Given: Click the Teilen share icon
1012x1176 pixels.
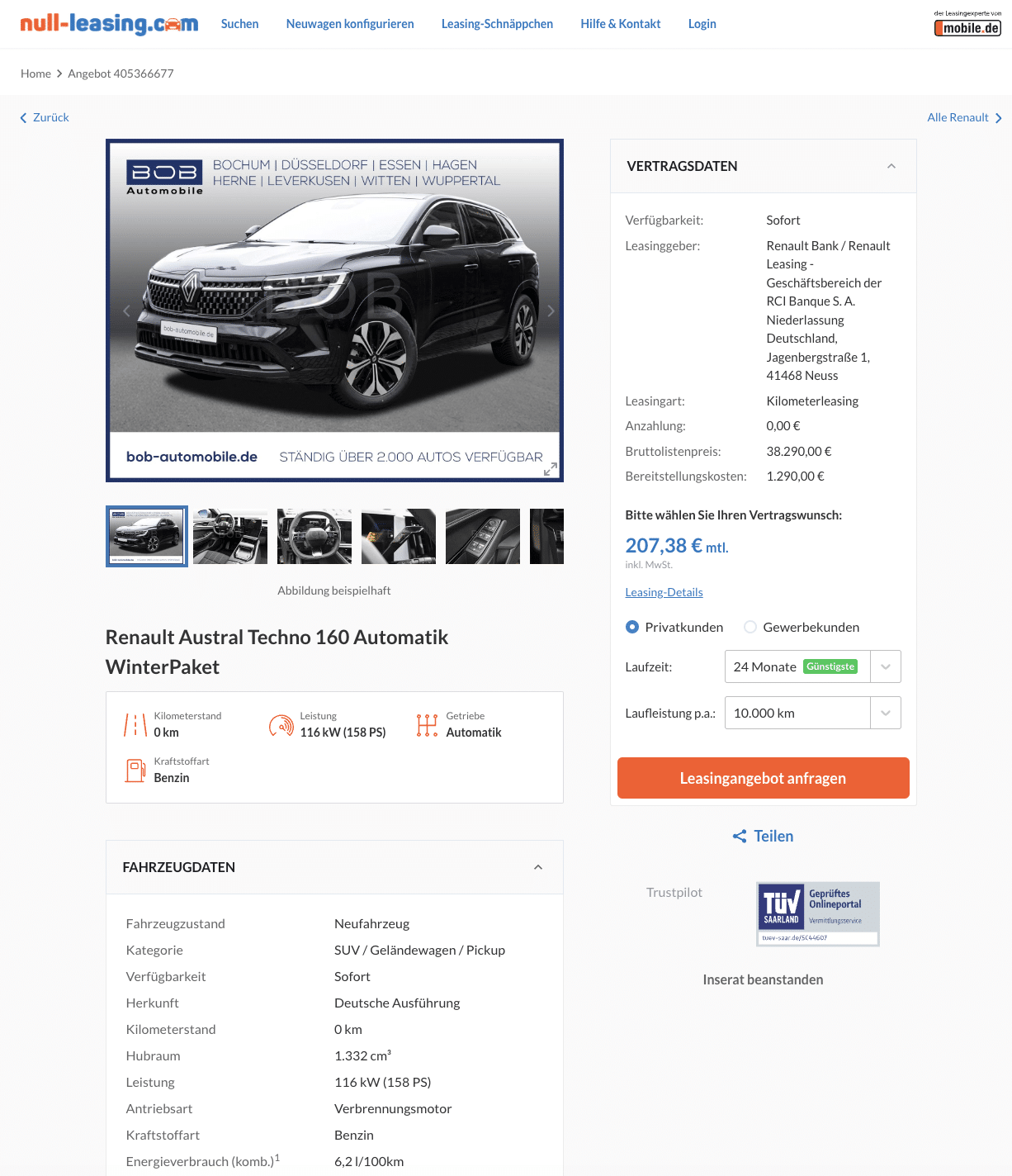Looking at the screenshot, I should coord(740,837).
